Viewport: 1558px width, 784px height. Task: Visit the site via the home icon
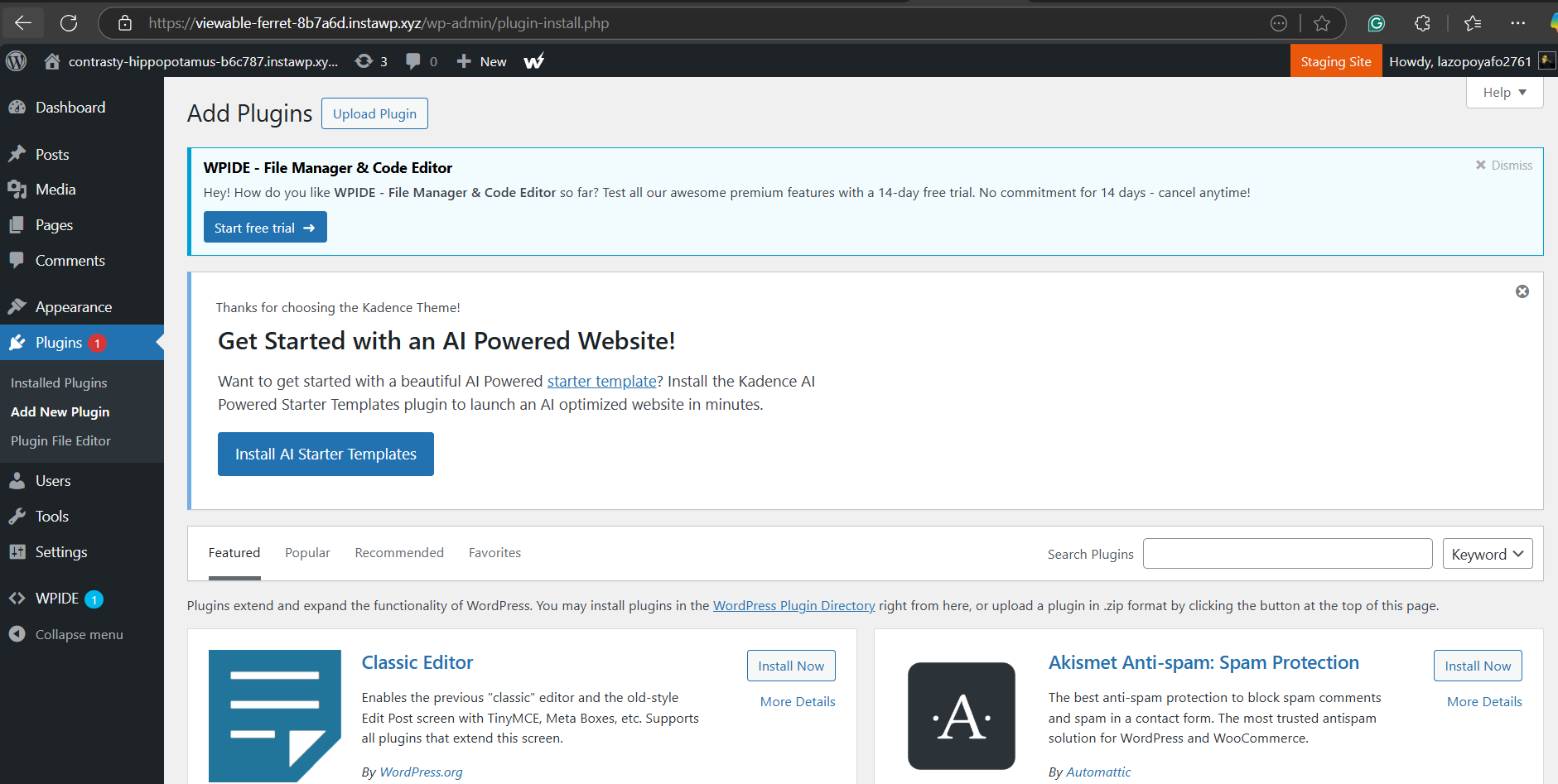[x=52, y=61]
